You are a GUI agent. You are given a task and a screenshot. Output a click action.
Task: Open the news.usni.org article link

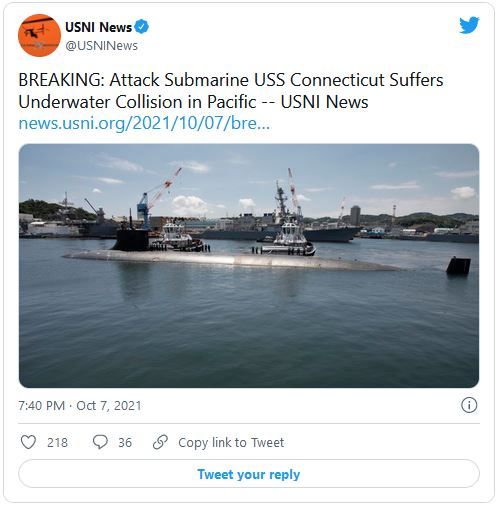click(x=144, y=123)
